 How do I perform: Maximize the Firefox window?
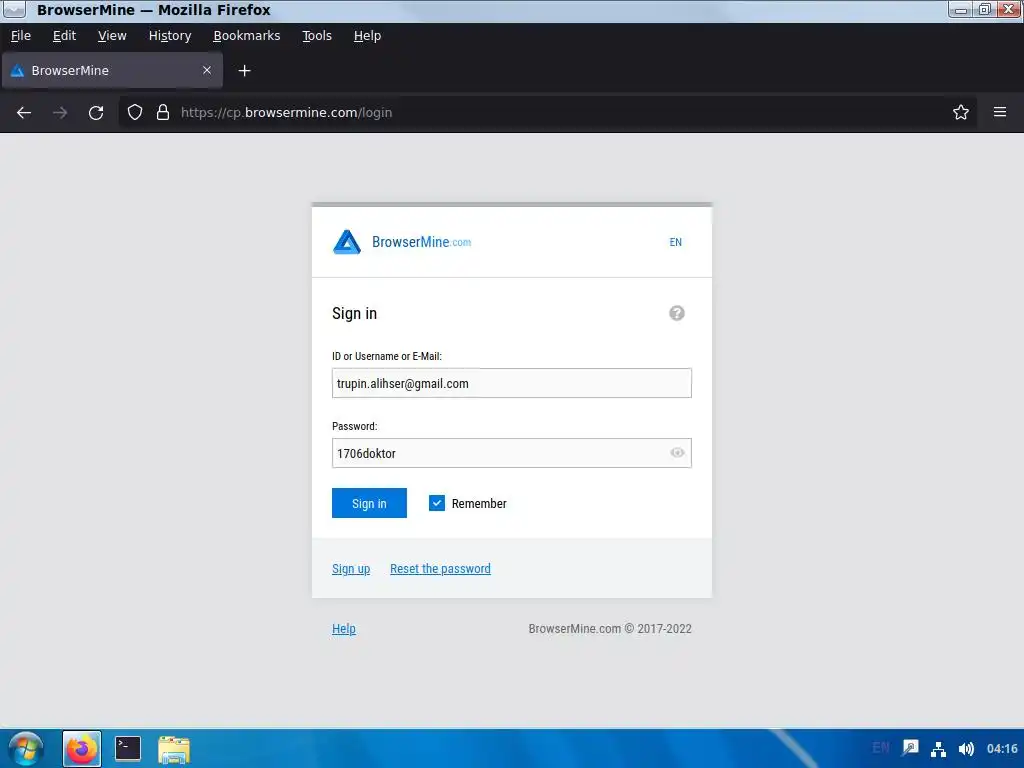pos(984,9)
